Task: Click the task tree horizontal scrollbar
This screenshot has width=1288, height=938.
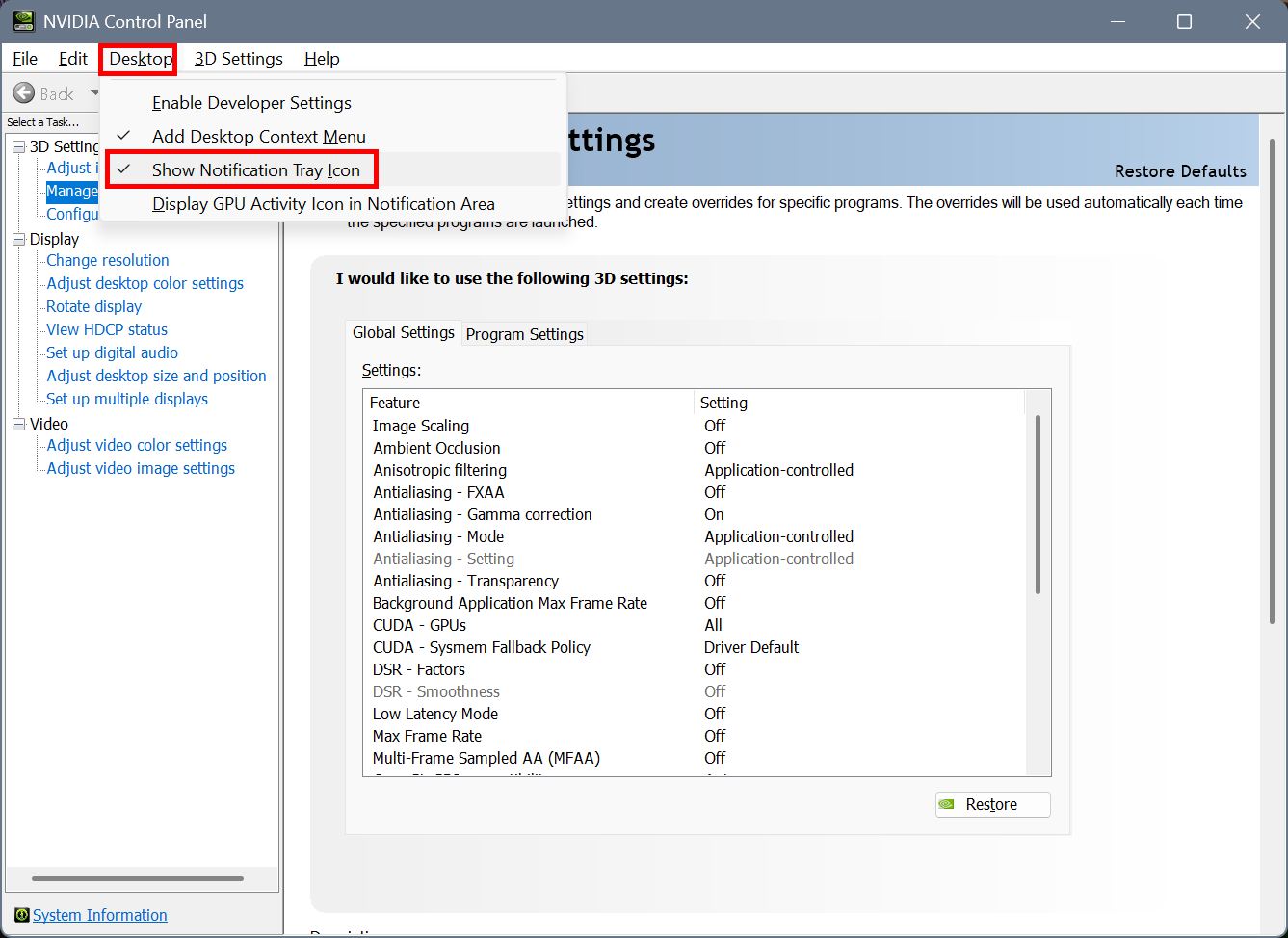Action: pyautogui.click(x=138, y=878)
